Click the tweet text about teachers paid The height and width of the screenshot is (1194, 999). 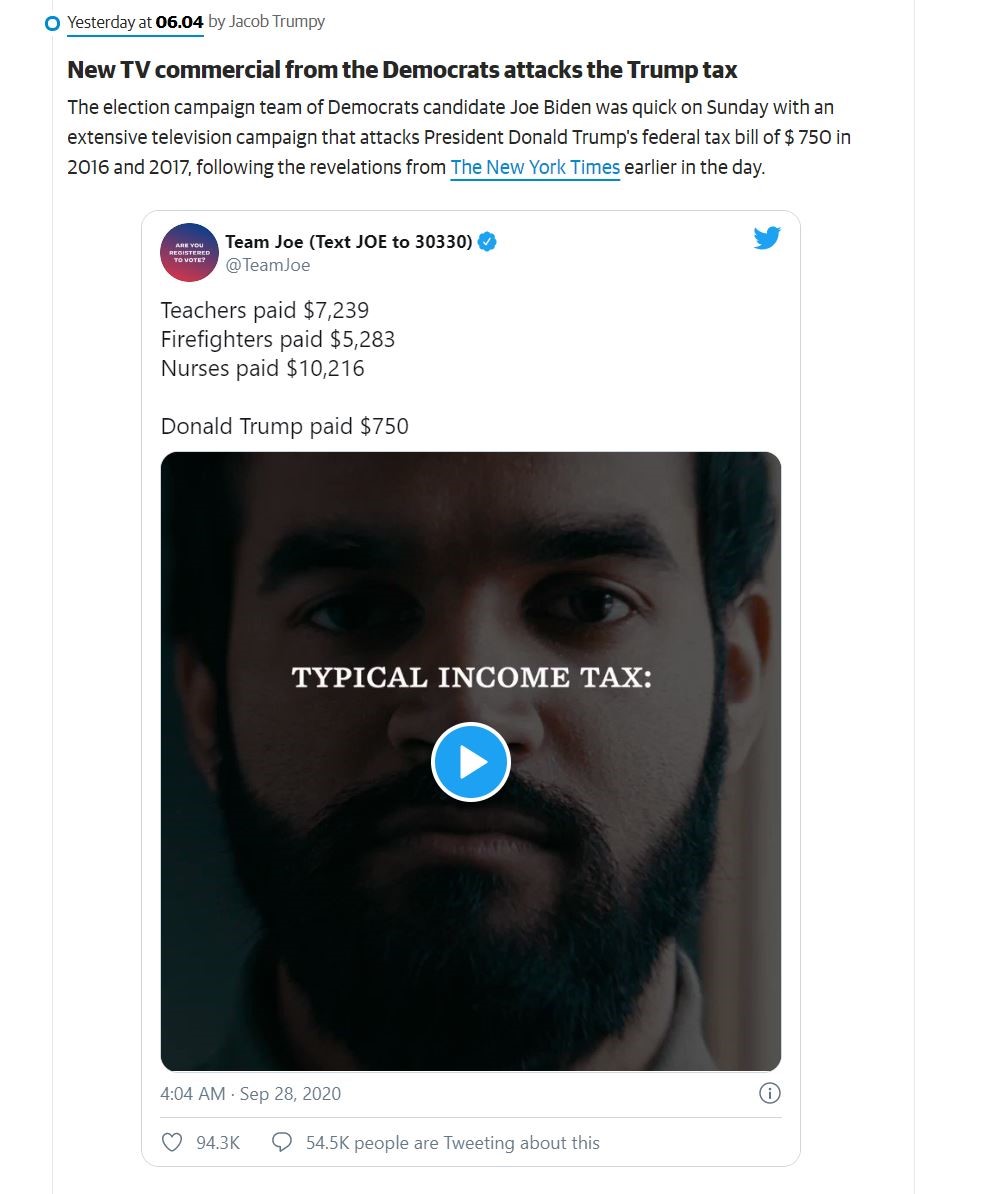265,311
